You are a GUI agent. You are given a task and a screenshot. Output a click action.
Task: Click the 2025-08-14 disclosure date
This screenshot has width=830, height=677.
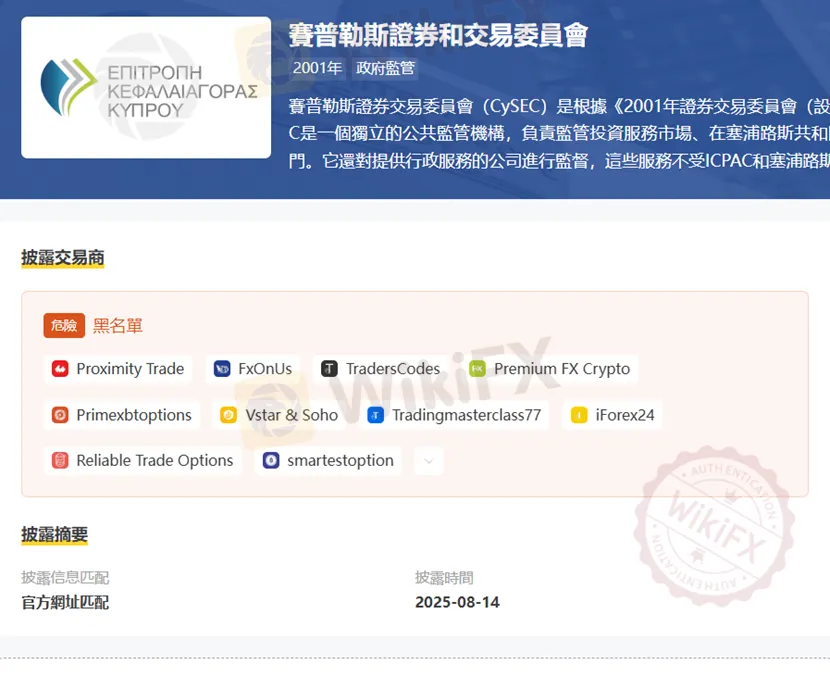tap(457, 602)
